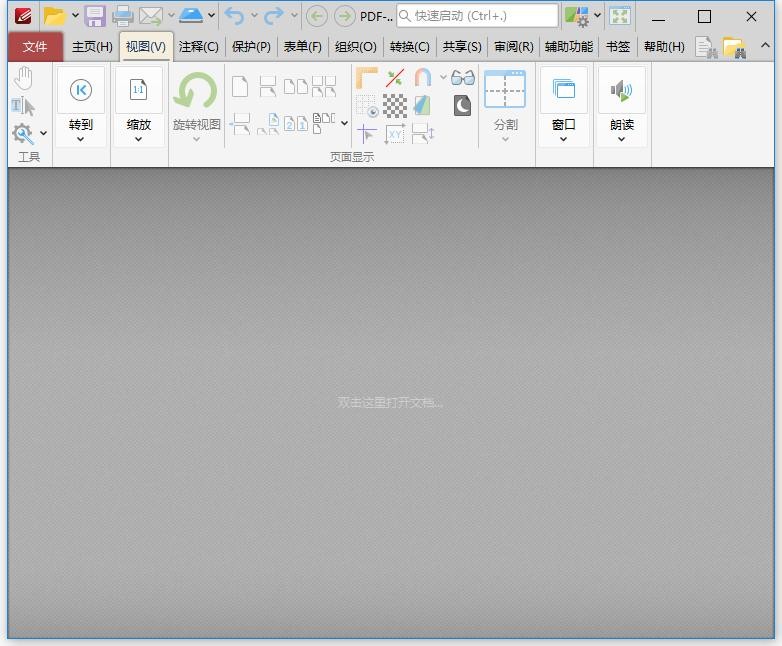This screenshot has width=782, height=646.
Task: Click the Go To (转到) icon
Action: [x=81, y=90]
